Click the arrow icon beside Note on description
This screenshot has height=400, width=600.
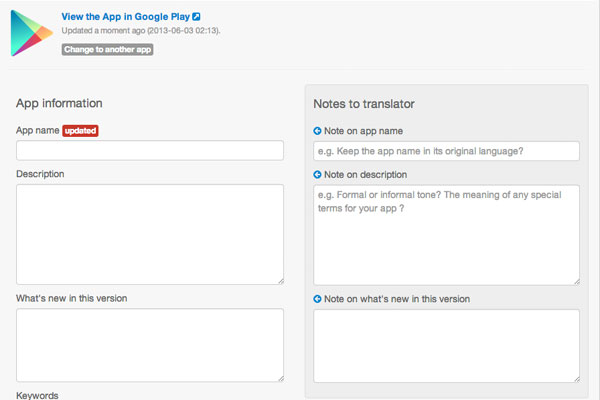click(x=317, y=175)
